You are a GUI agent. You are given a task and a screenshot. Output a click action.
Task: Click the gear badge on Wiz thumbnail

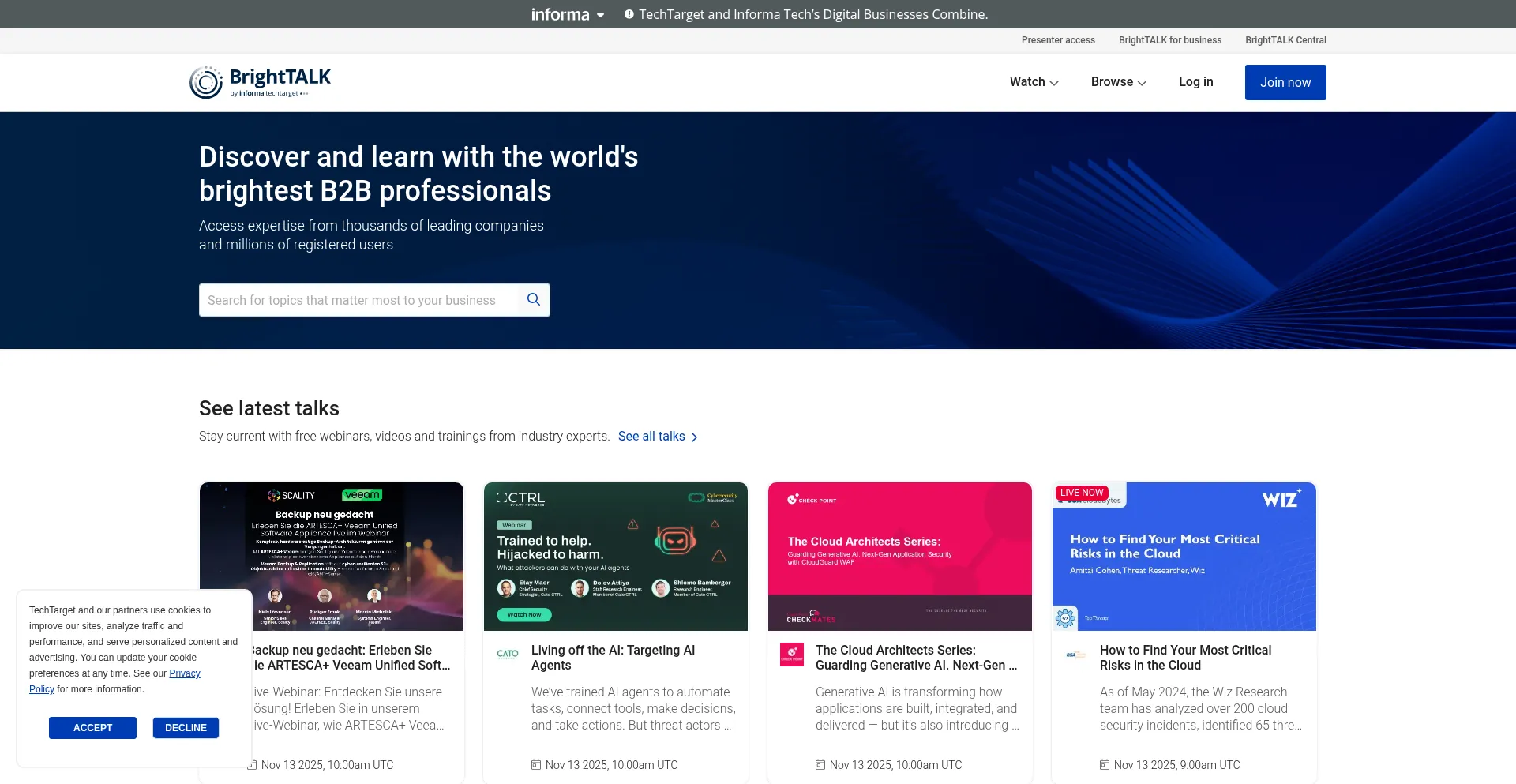pyautogui.click(x=1065, y=618)
